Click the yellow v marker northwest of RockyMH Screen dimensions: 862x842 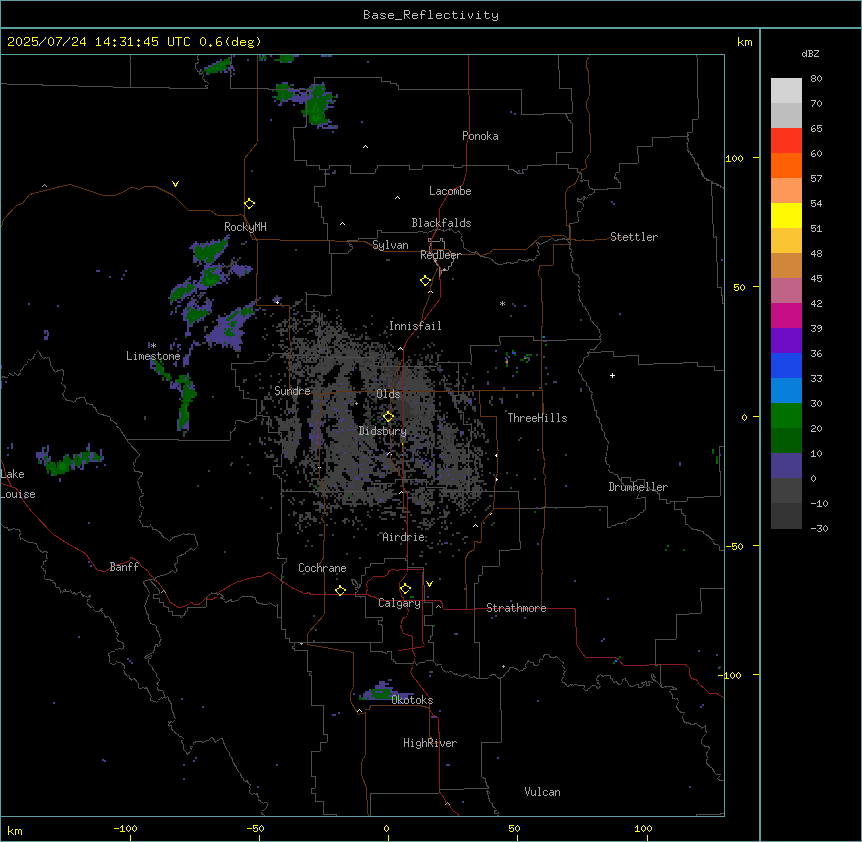175,184
